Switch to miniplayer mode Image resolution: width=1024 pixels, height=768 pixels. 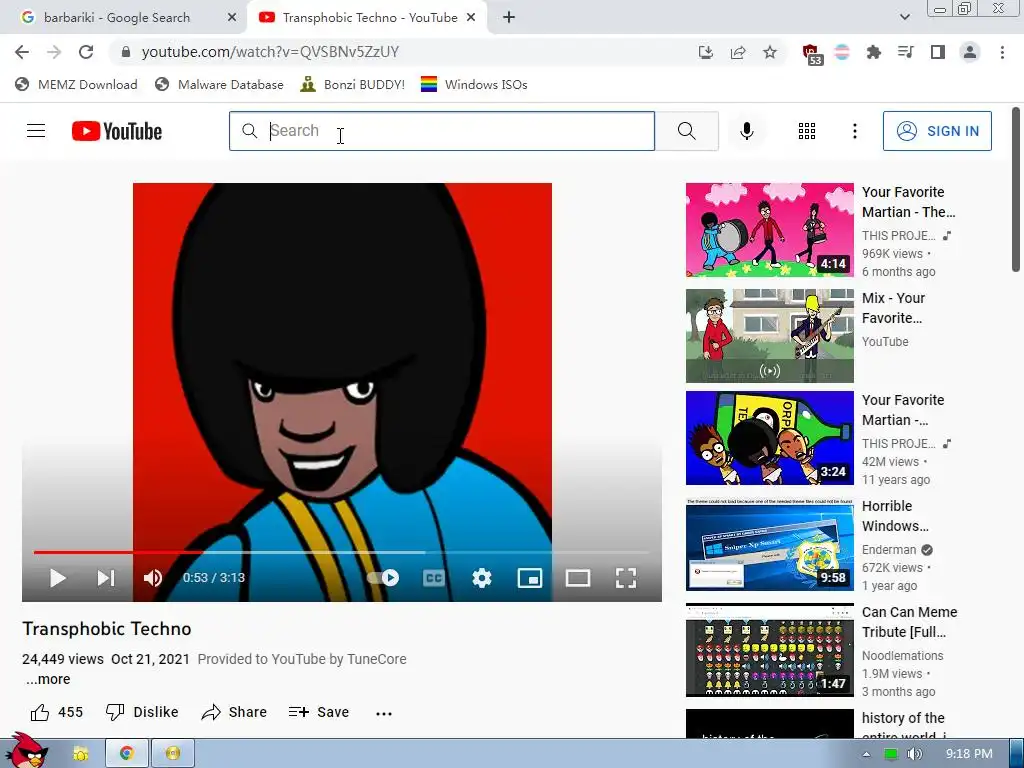[x=530, y=578]
